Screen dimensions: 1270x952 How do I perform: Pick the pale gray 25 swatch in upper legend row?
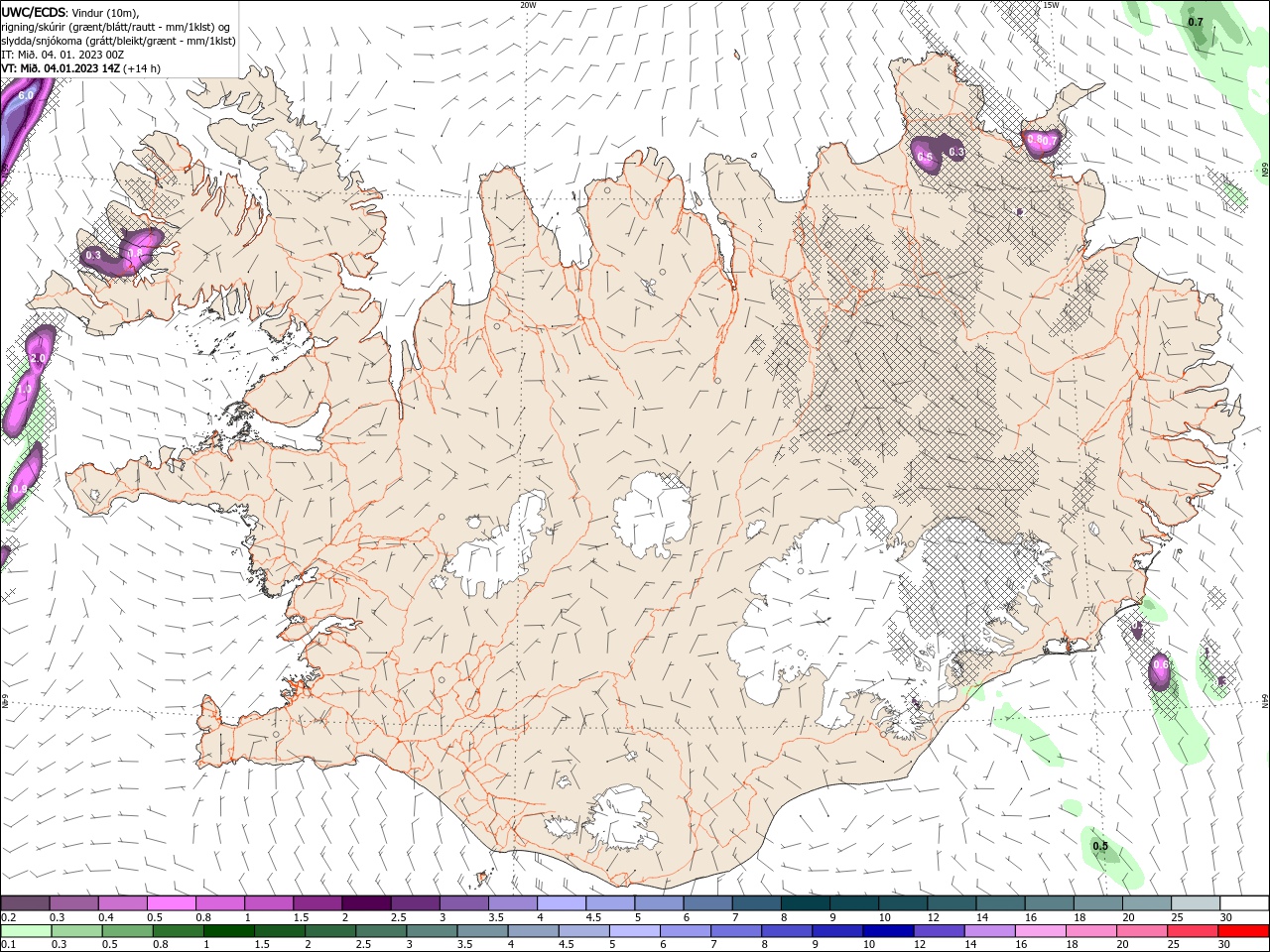pos(1196,903)
